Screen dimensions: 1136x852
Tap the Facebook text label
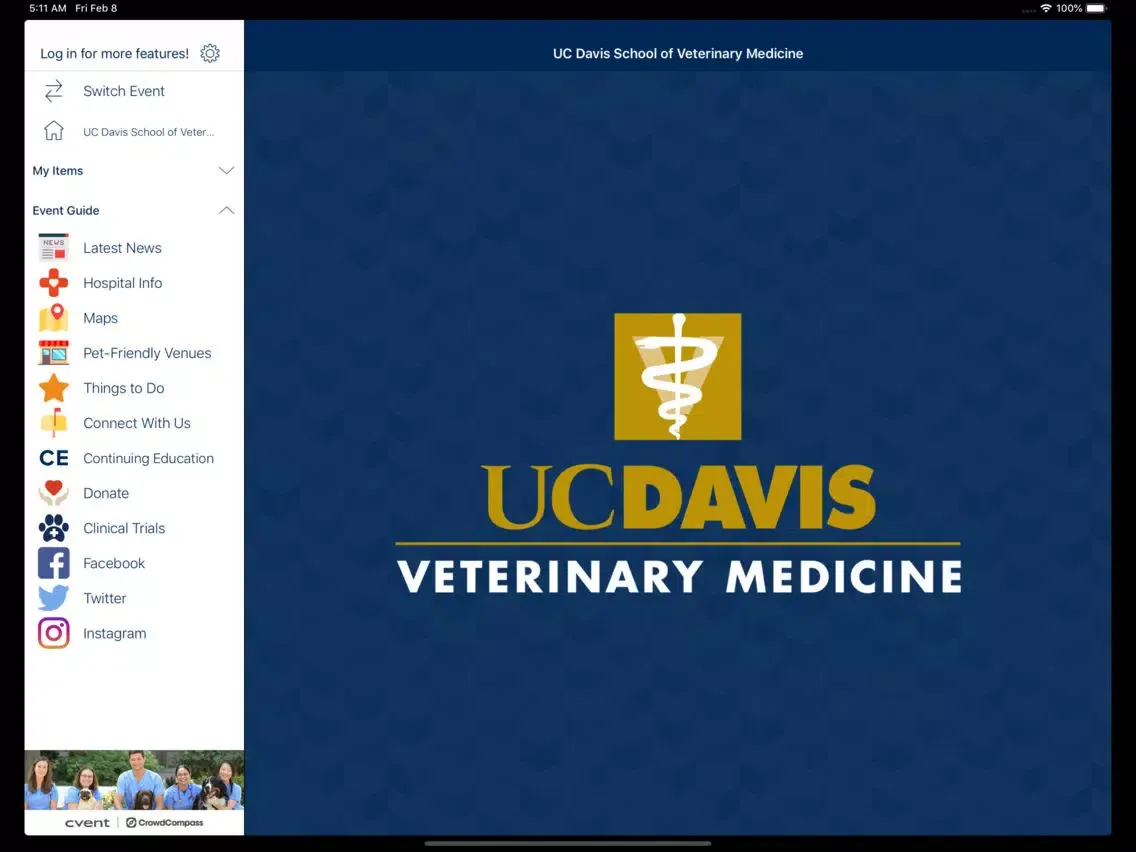[x=114, y=563]
